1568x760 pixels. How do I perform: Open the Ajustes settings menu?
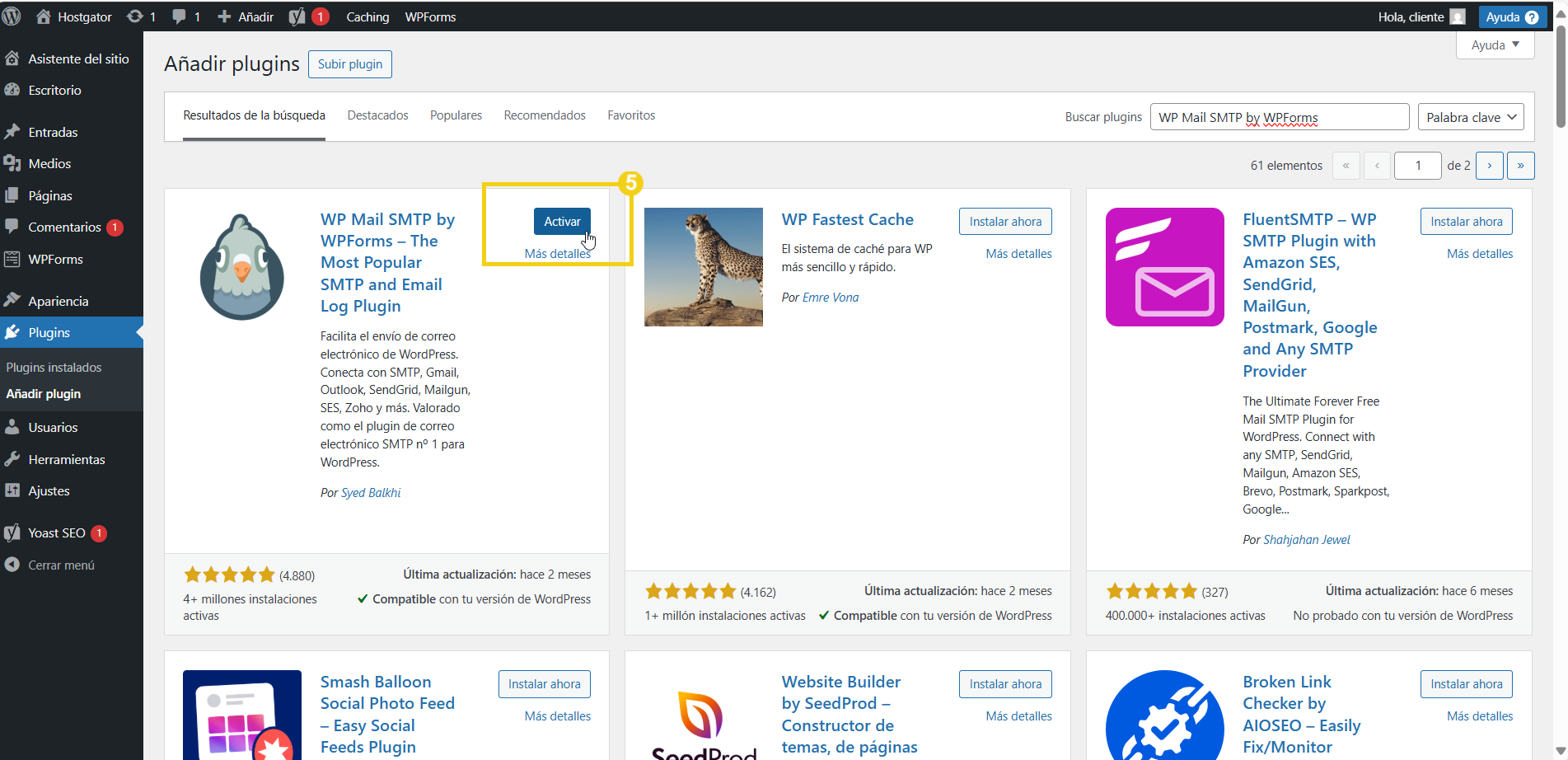pyautogui.click(x=72, y=490)
